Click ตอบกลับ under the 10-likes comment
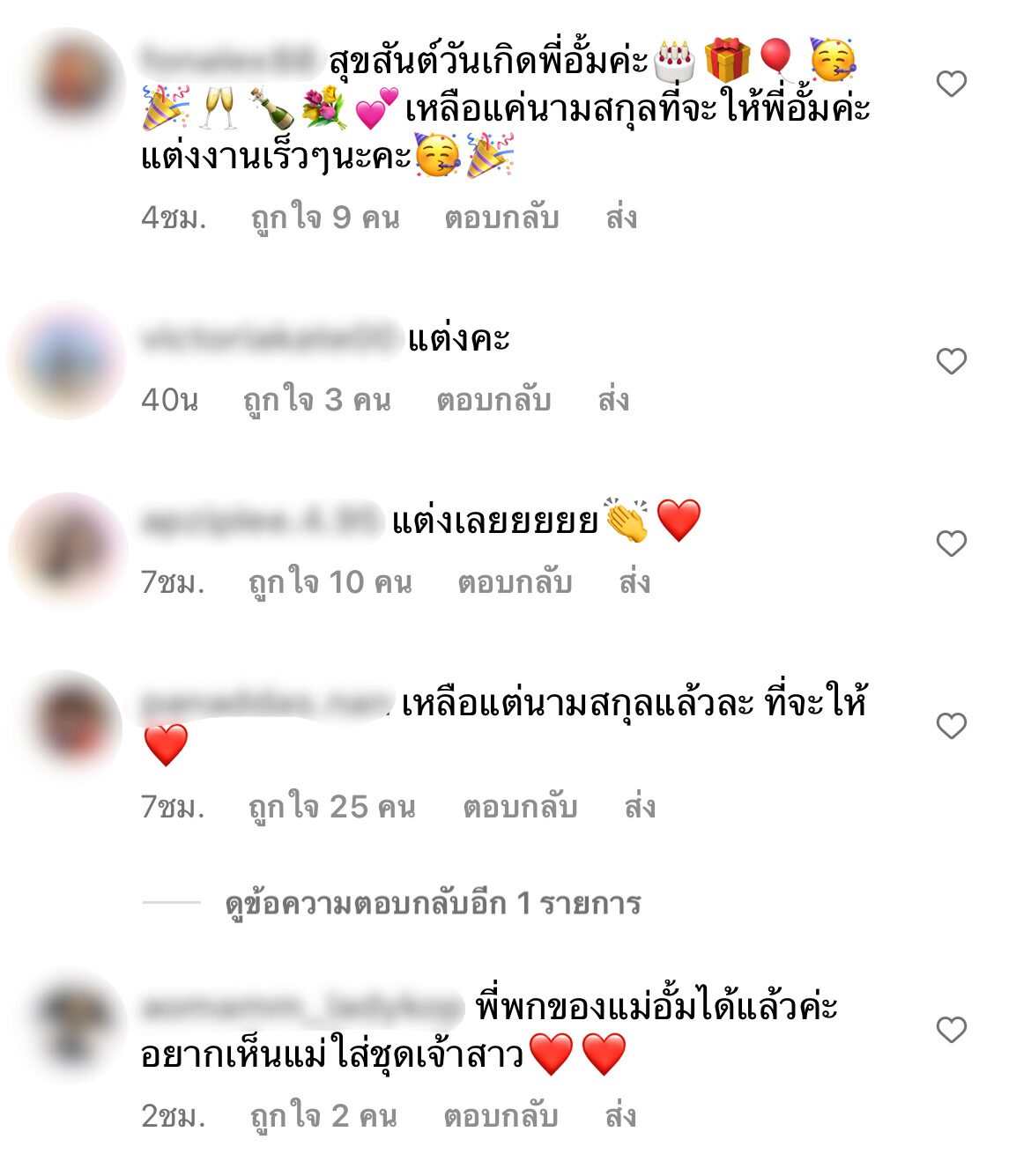This screenshot has width=1031, height=1176. coord(515,583)
